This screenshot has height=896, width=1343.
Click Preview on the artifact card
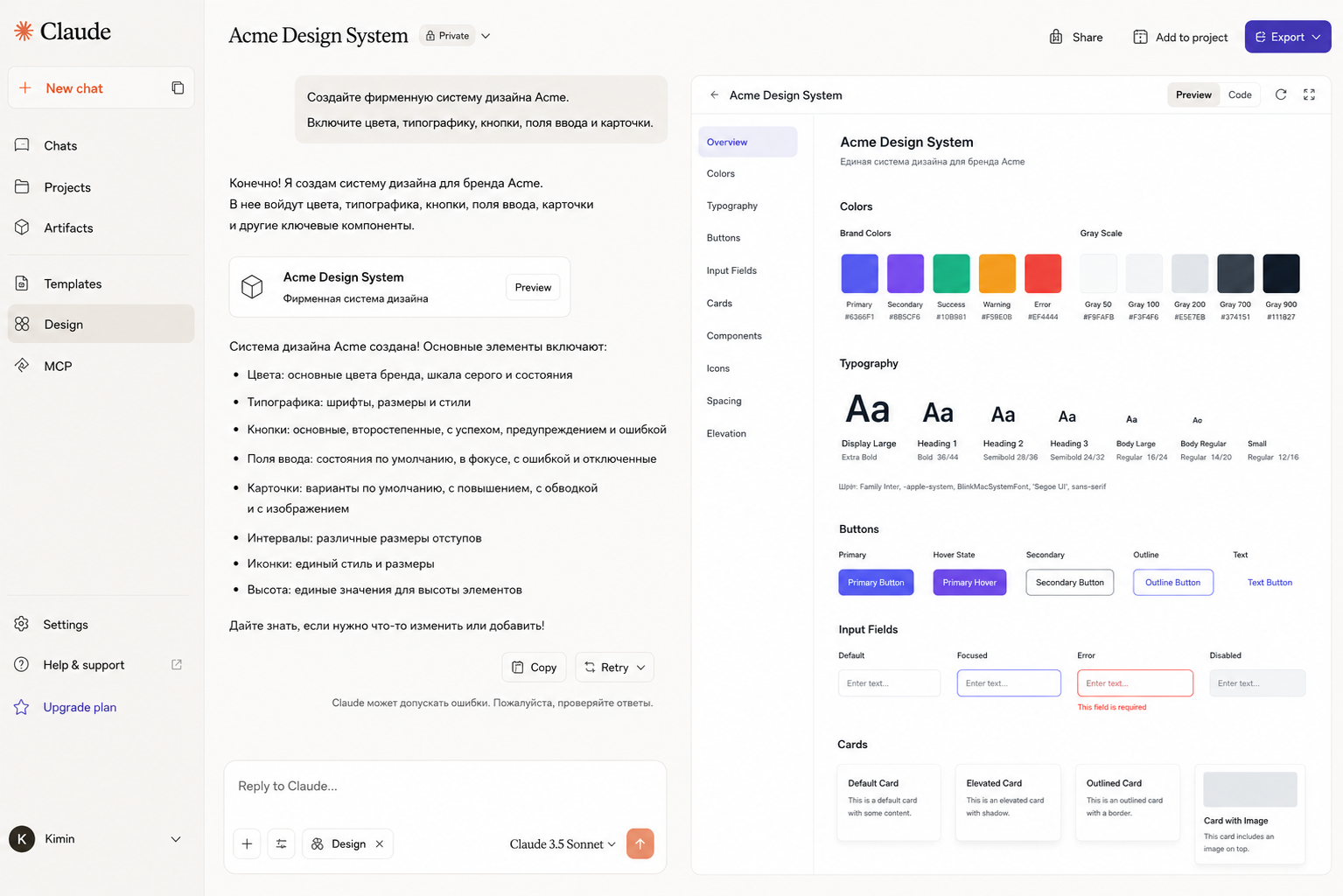[533, 287]
